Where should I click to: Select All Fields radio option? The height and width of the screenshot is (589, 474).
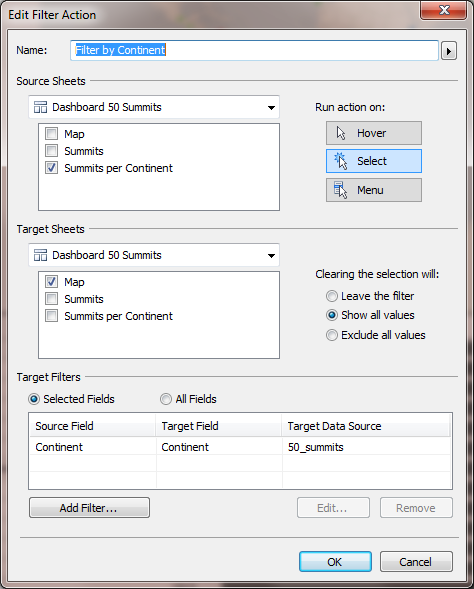pyautogui.click(x=166, y=399)
